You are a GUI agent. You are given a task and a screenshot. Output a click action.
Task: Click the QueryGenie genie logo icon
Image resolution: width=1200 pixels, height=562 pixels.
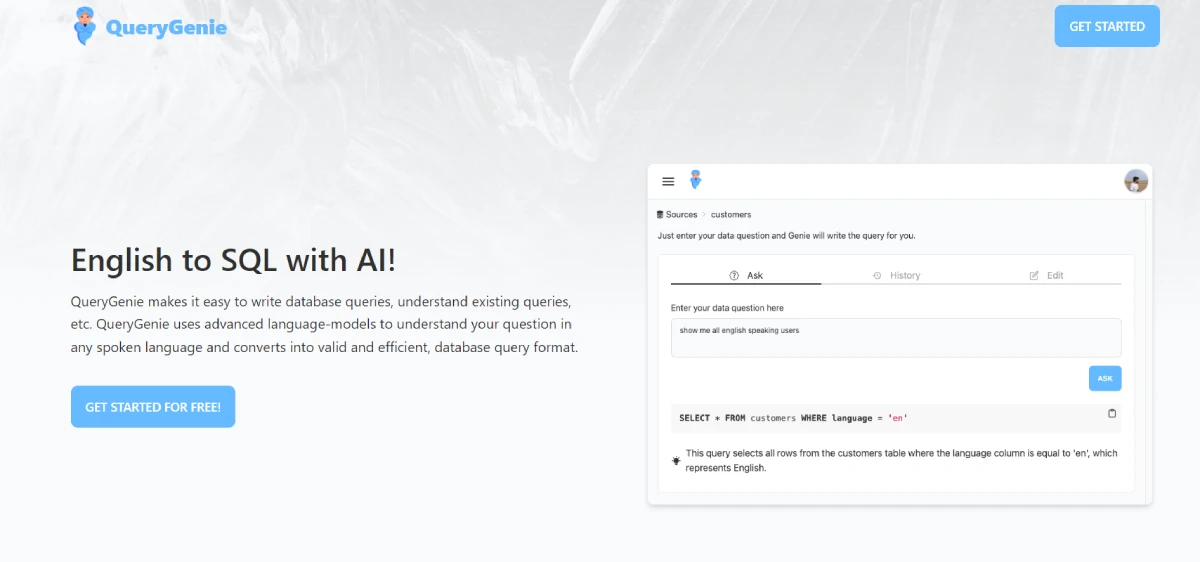[x=86, y=26]
